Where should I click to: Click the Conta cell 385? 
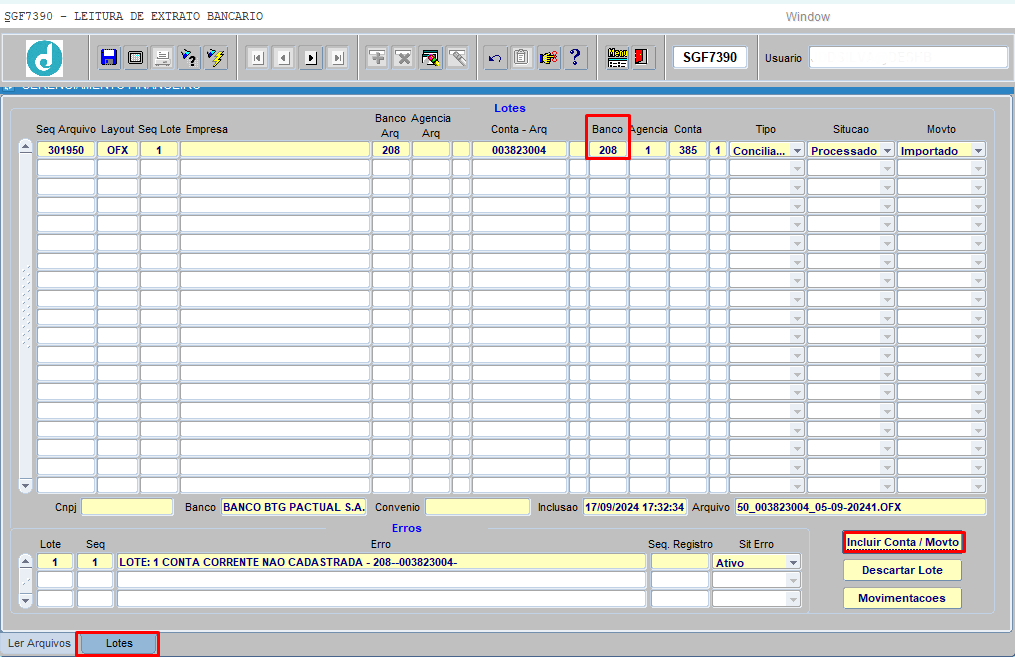pos(687,150)
